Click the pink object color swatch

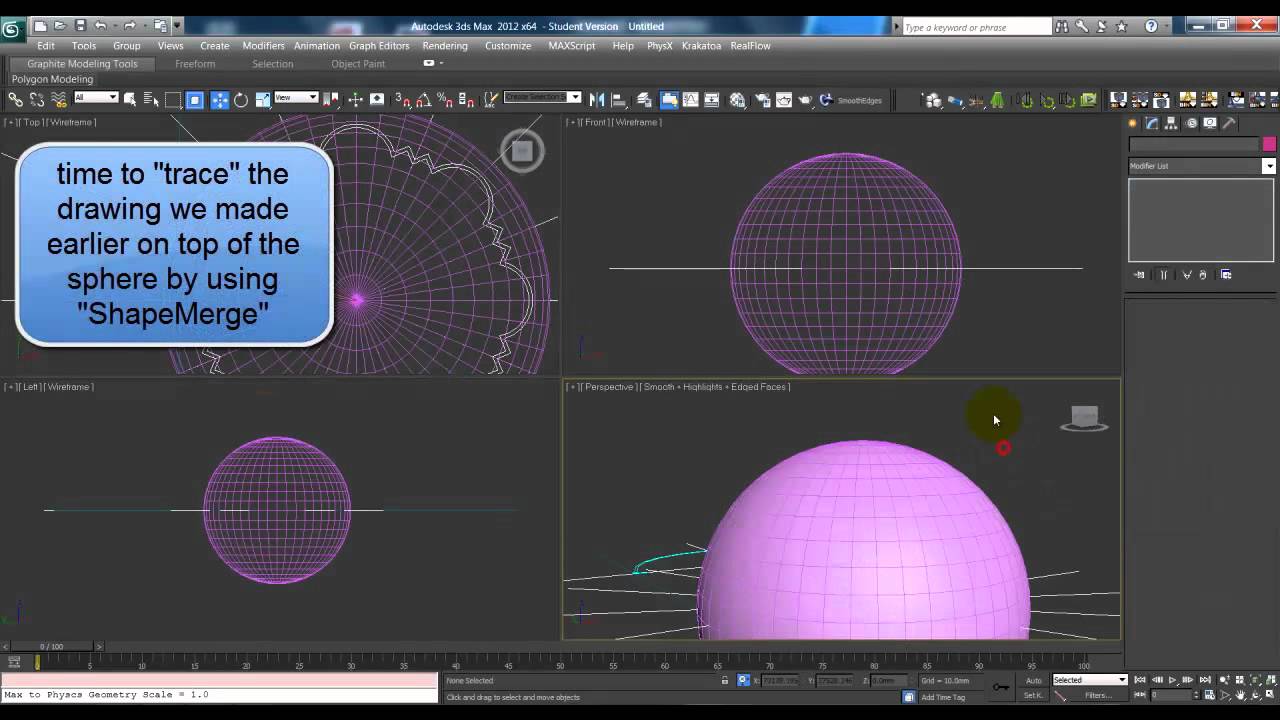[x=1269, y=144]
